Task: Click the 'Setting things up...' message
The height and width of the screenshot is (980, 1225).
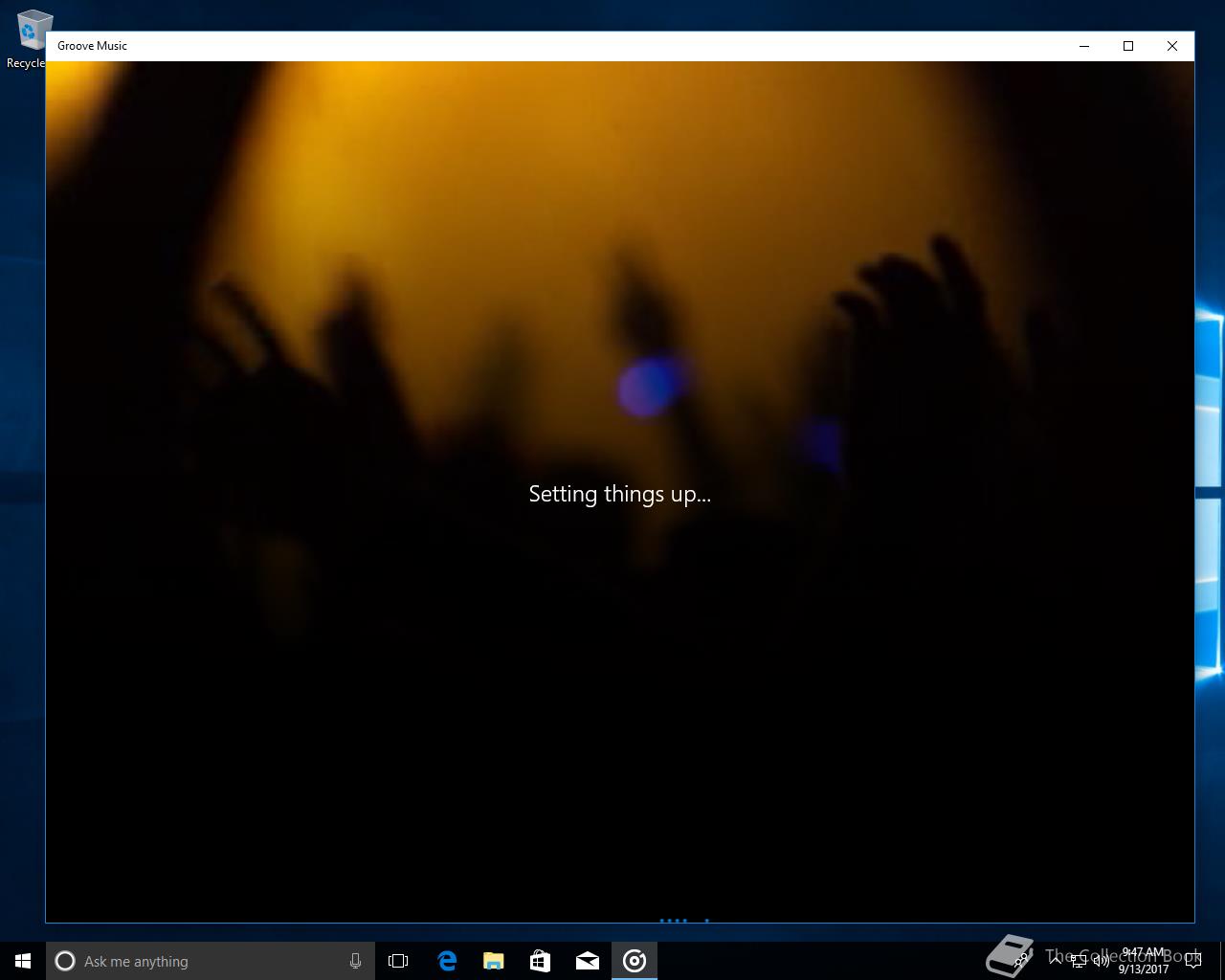Action: tap(620, 494)
